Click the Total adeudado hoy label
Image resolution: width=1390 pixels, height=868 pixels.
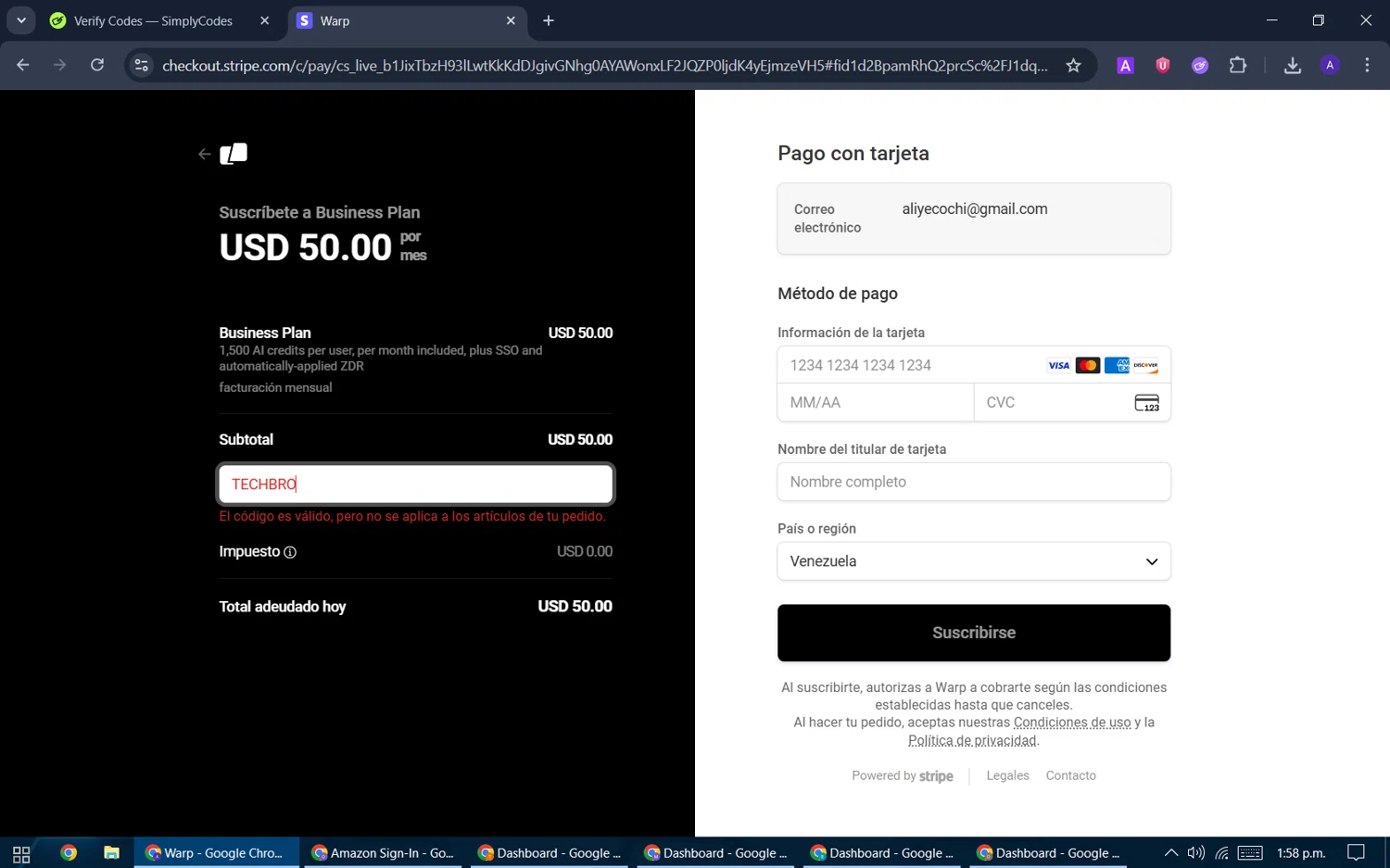[x=283, y=607]
